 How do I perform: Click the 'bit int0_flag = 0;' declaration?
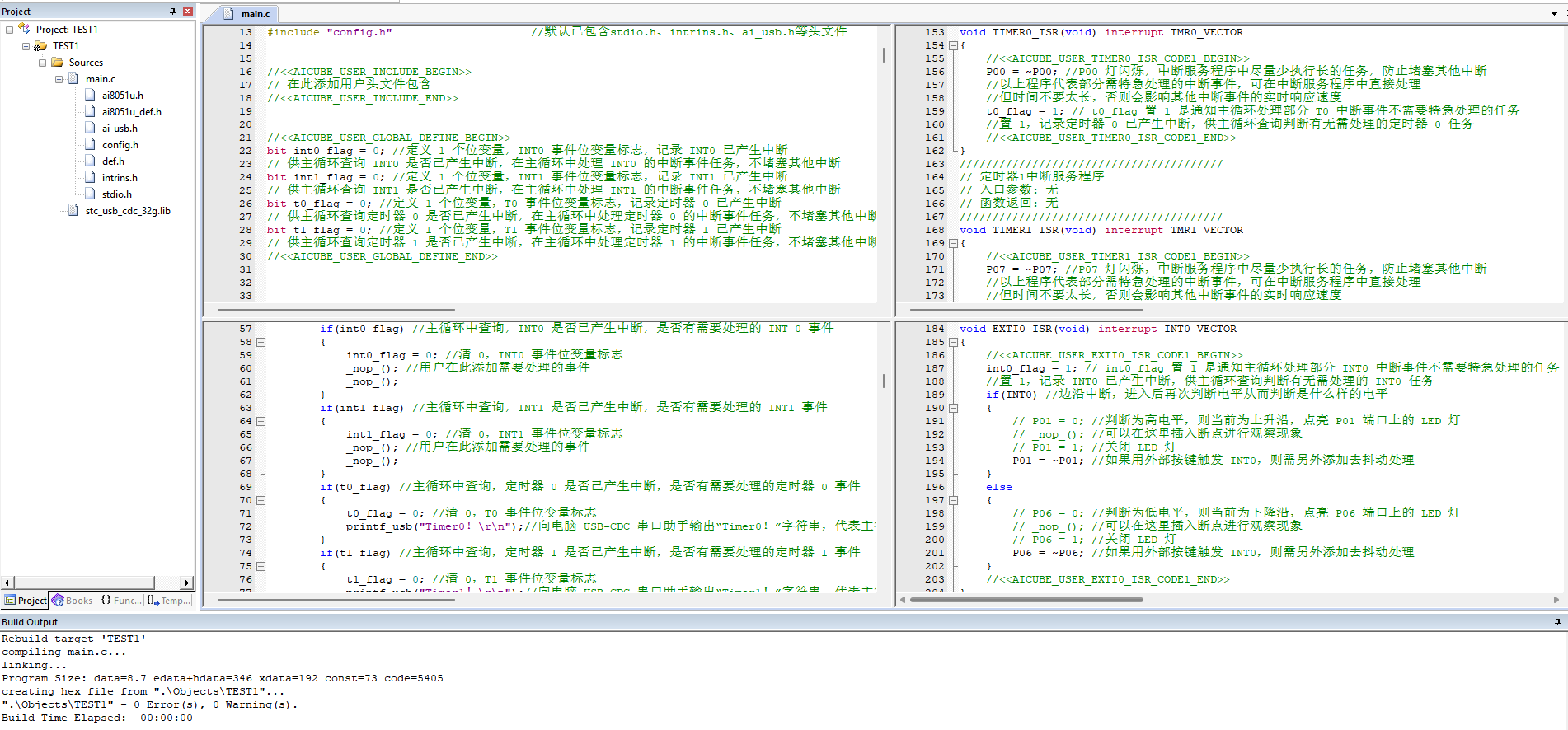tap(326, 152)
